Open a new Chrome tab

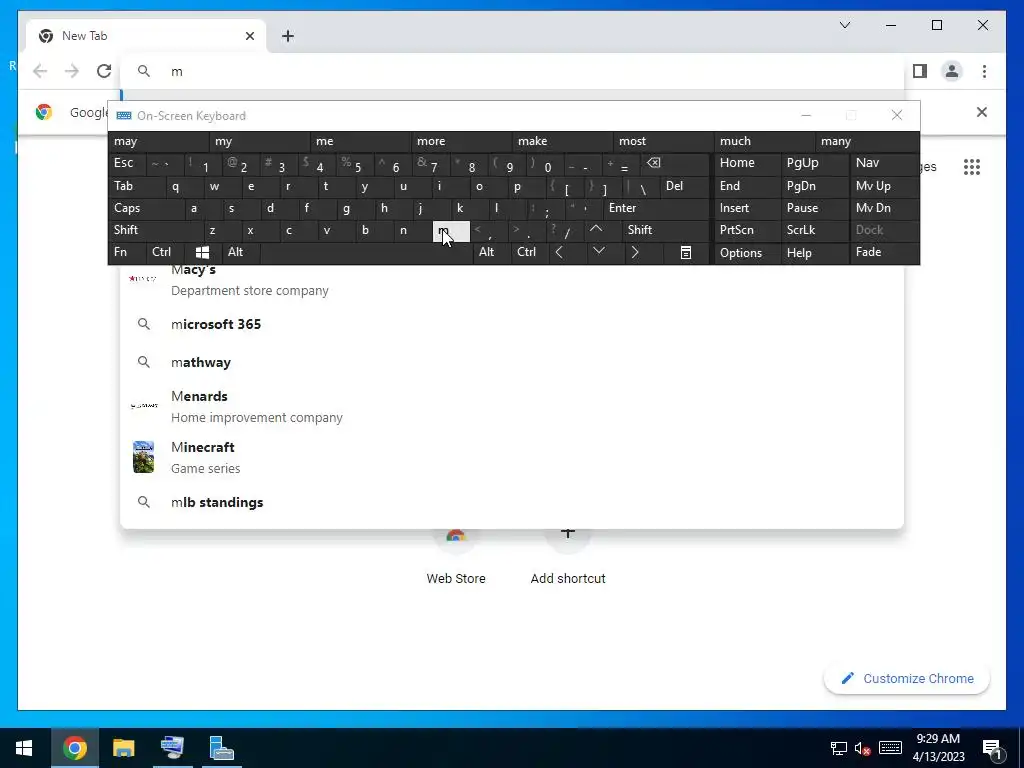click(x=288, y=36)
